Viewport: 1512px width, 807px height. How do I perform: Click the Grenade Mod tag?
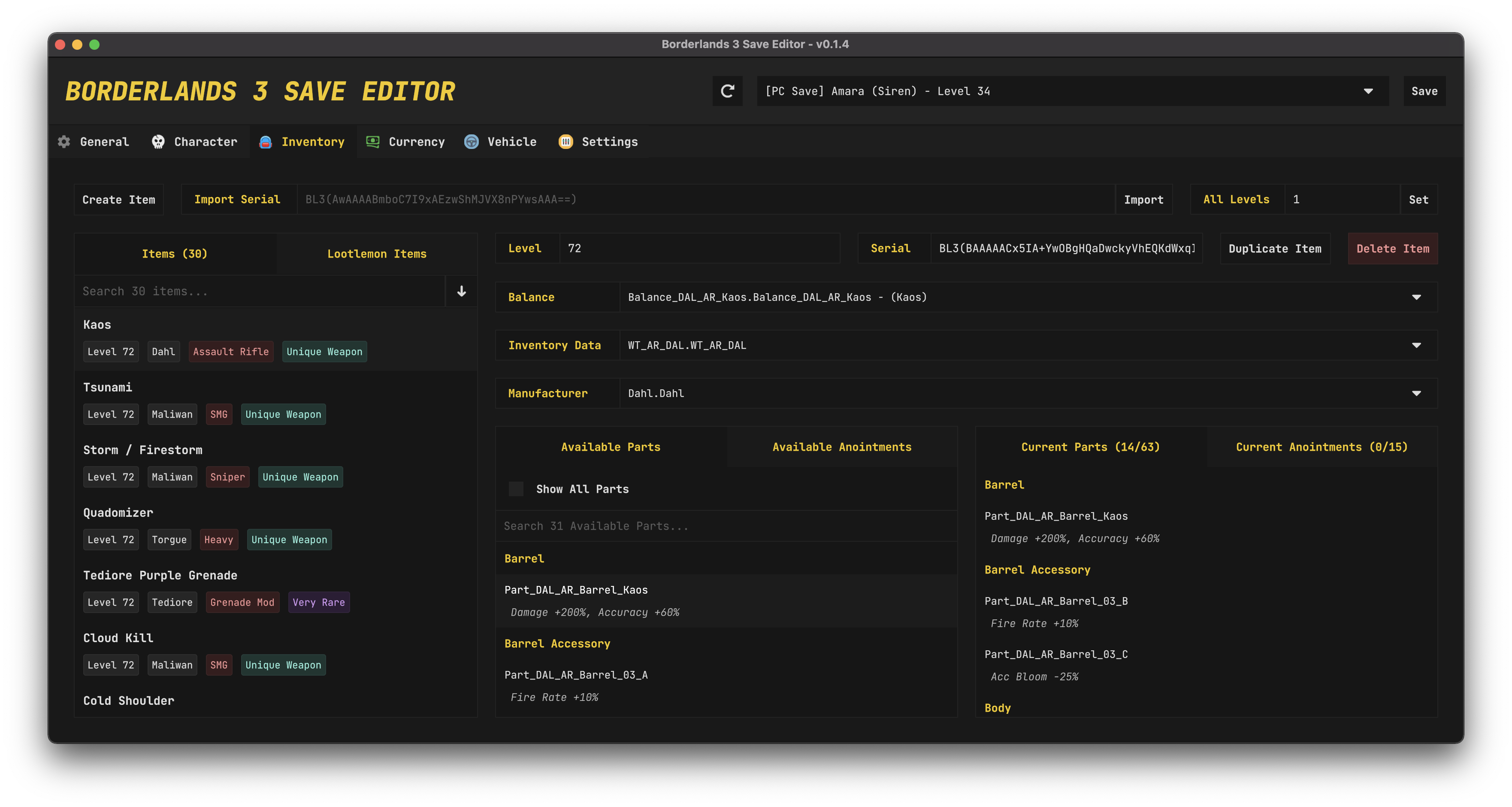point(242,602)
